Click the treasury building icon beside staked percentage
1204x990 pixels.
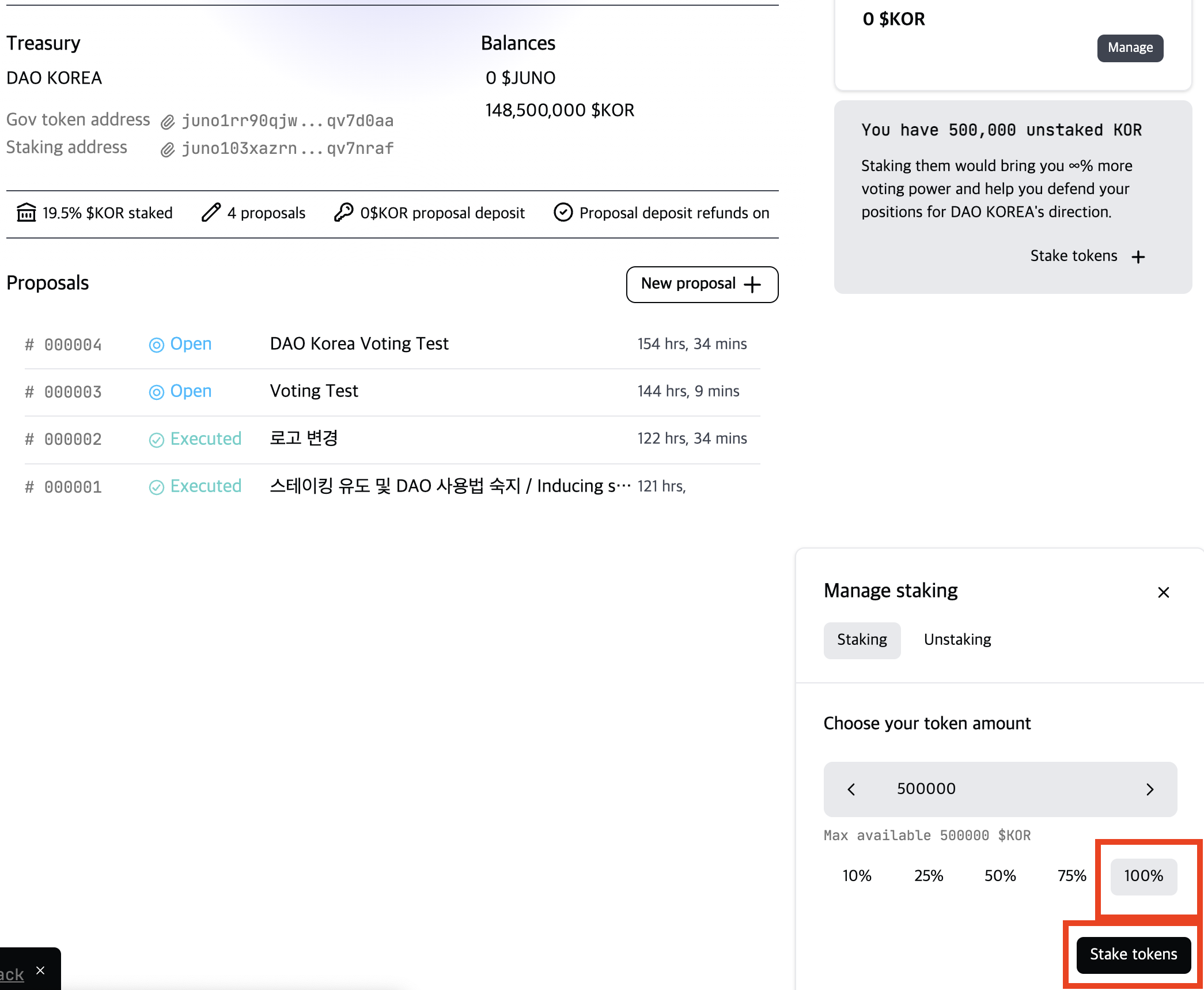(x=26, y=213)
